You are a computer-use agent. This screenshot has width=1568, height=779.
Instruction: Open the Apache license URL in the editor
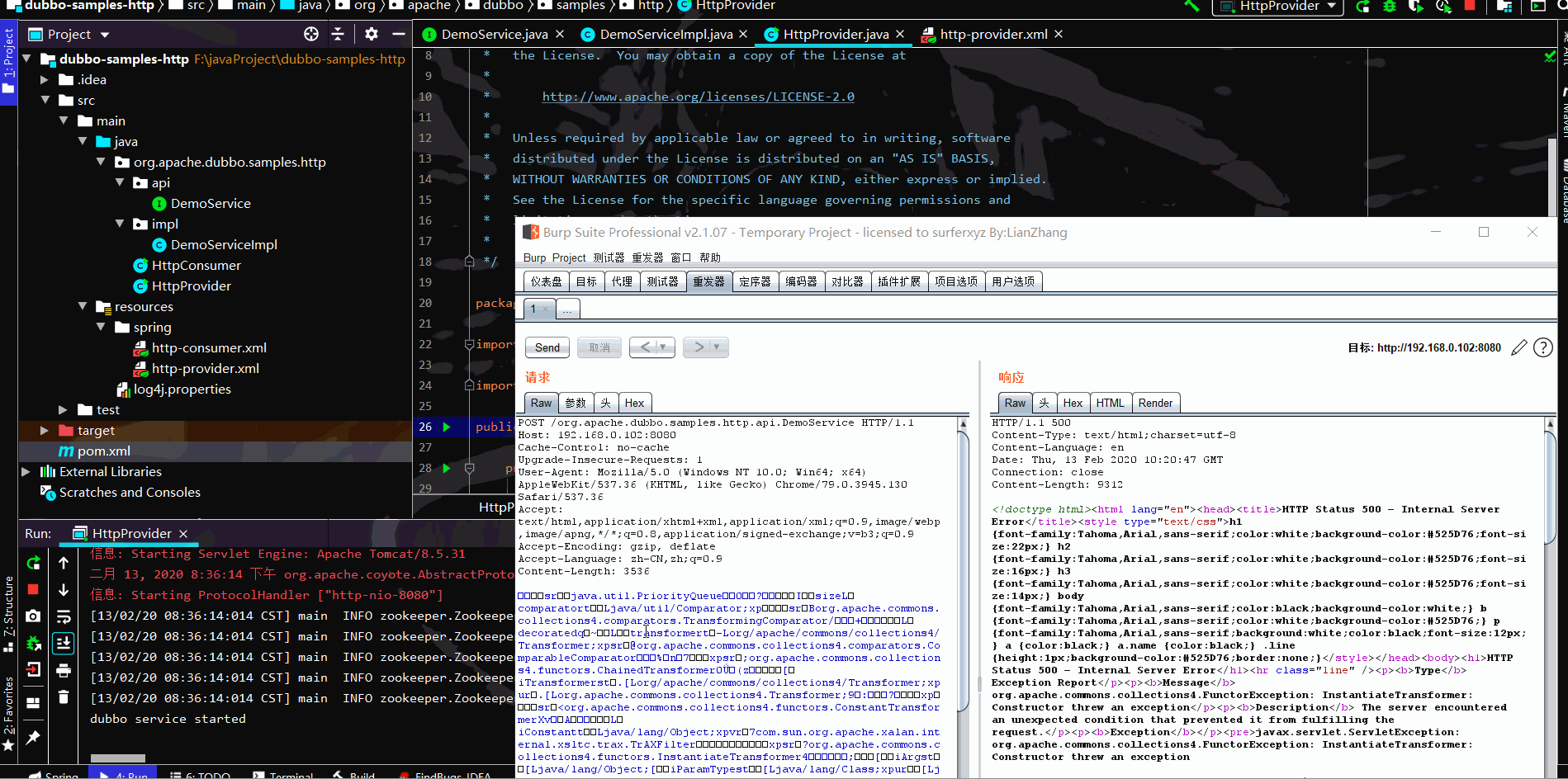698,96
